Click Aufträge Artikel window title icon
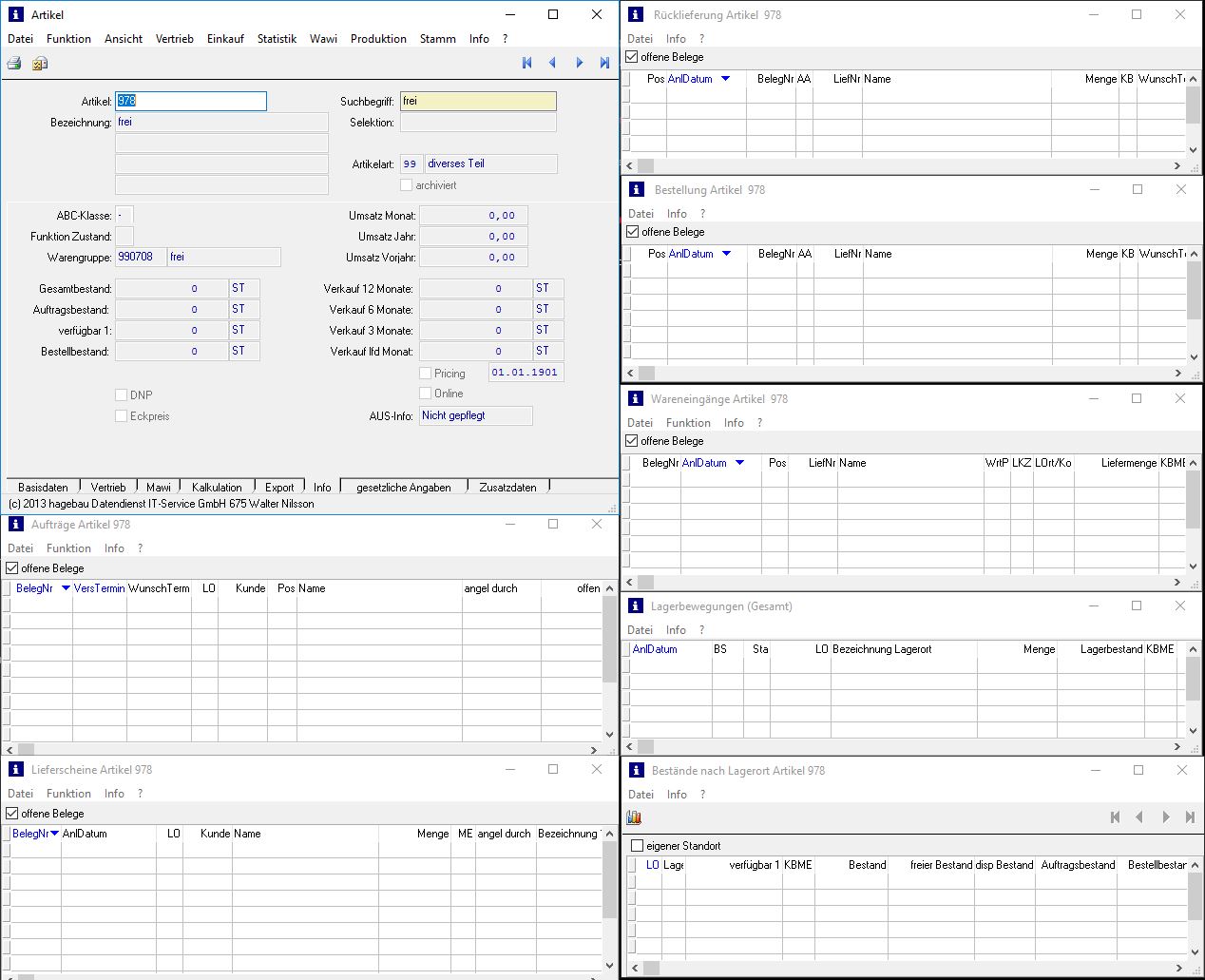1205x980 pixels. coord(16,524)
